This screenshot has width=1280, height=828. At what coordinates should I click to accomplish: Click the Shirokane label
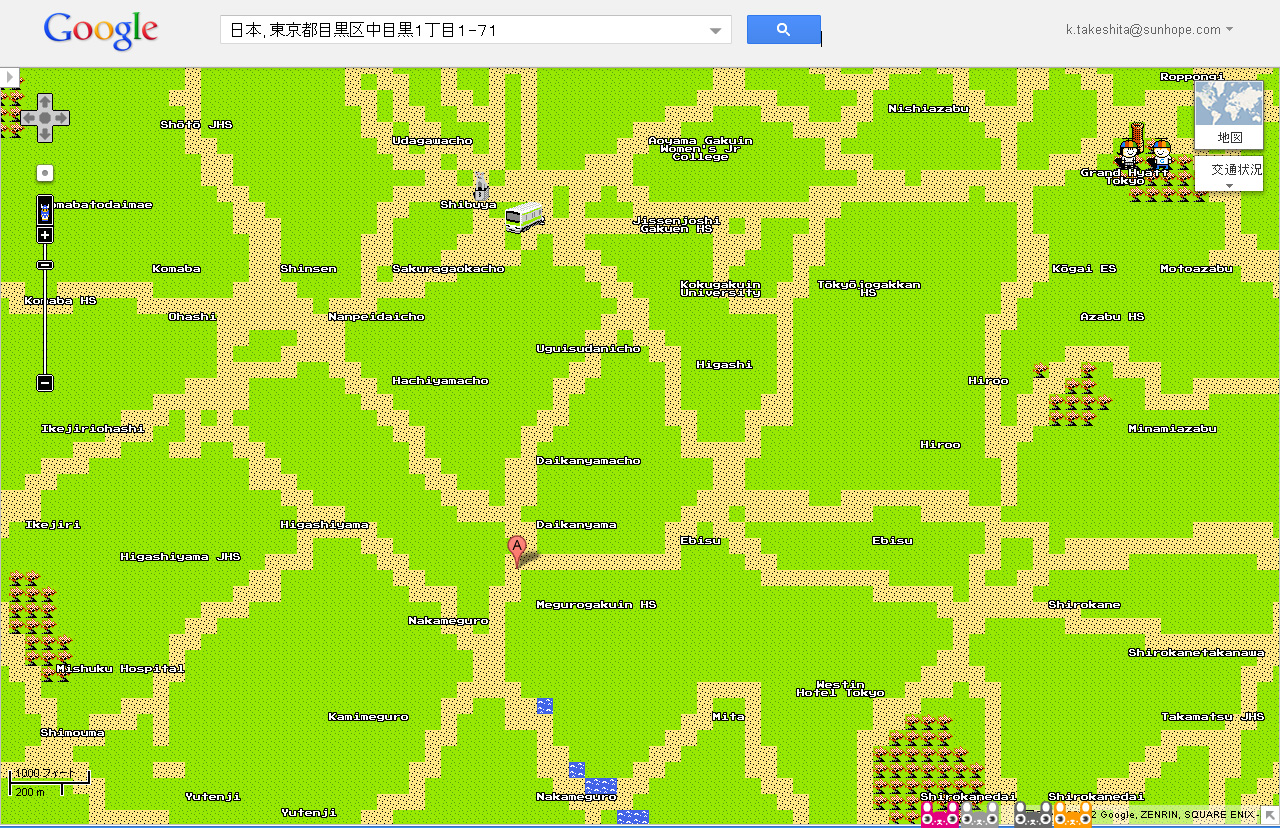[x=1084, y=605]
